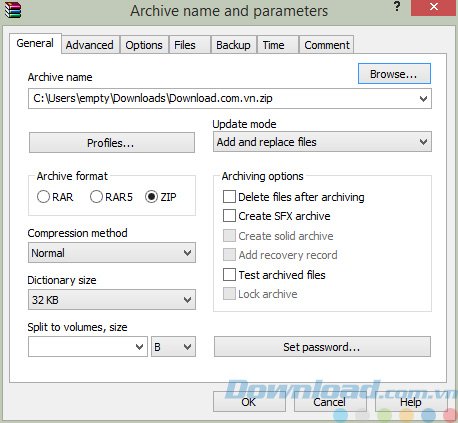Open the Advanced tab
458x423 pixels.
[x=90, y=45]
